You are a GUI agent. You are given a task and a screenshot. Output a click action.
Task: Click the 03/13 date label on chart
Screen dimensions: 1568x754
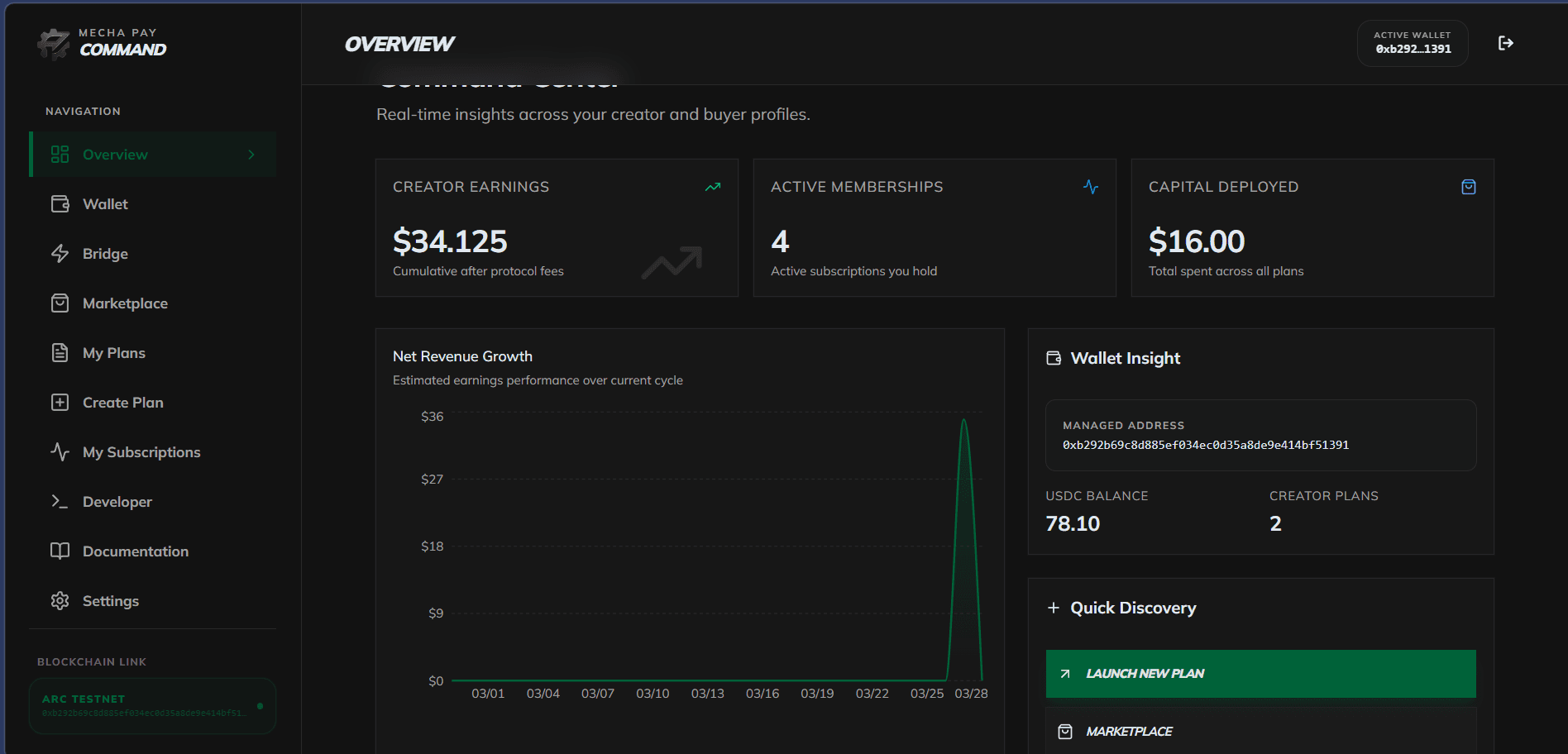point(707,694)
